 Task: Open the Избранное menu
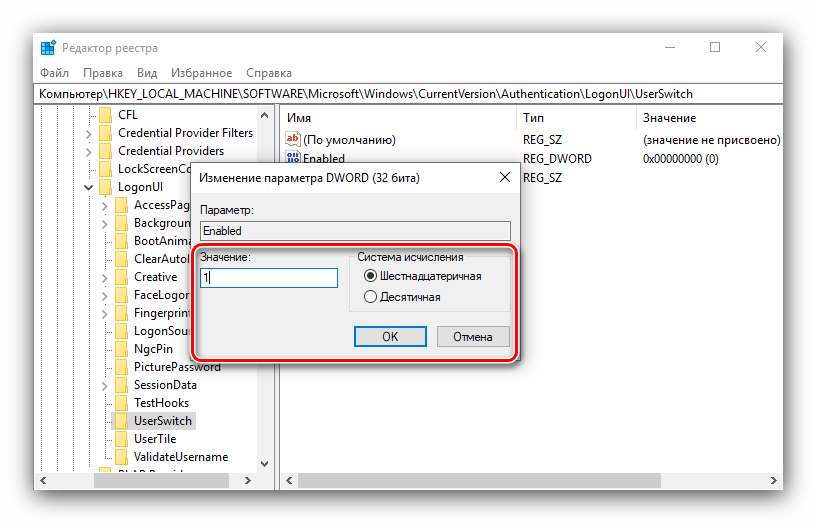[201, 73]
